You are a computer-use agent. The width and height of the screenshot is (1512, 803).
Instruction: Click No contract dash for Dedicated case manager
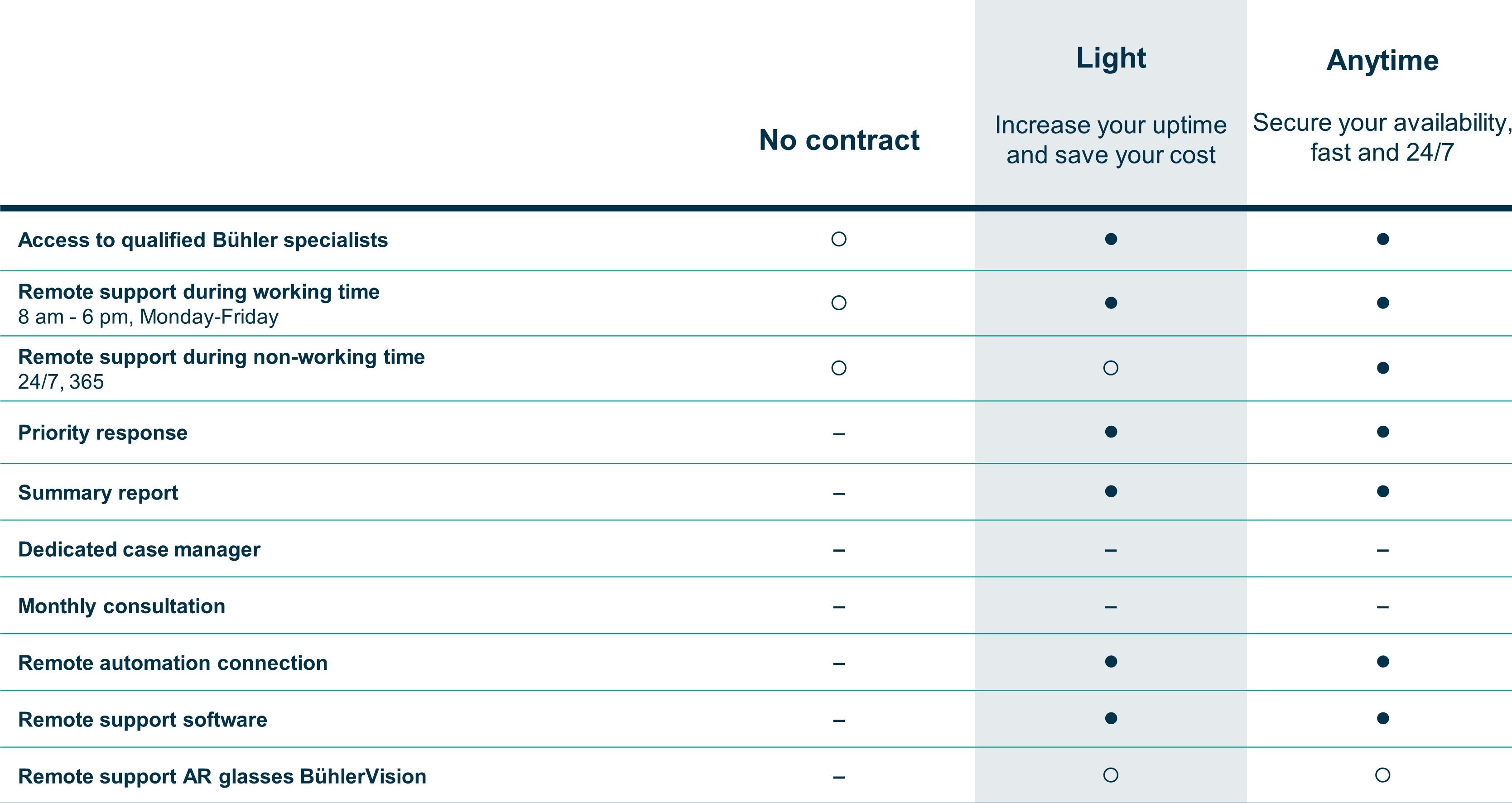839,551
